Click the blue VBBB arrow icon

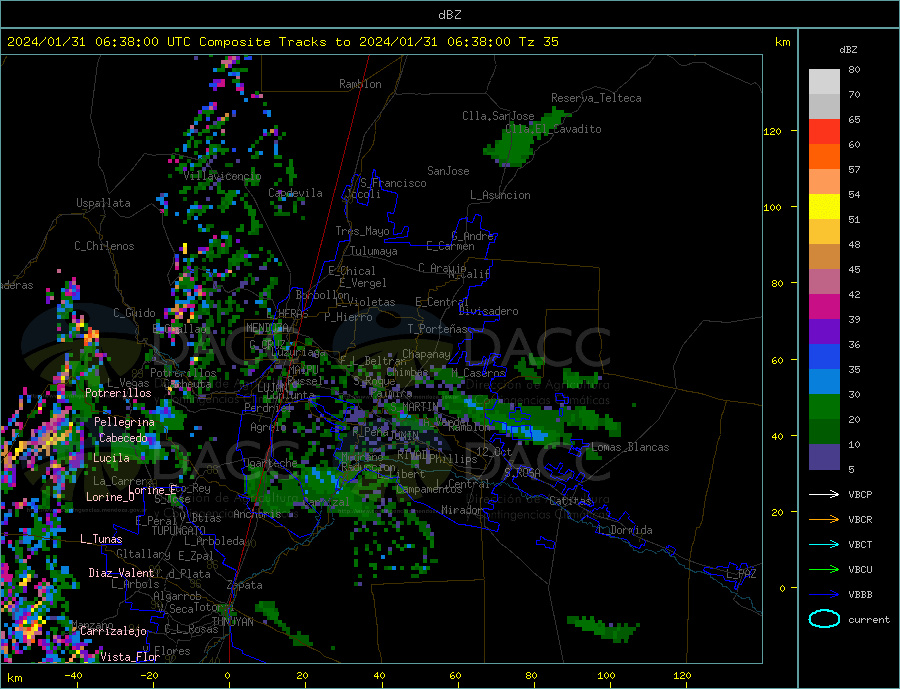point(824,594)
